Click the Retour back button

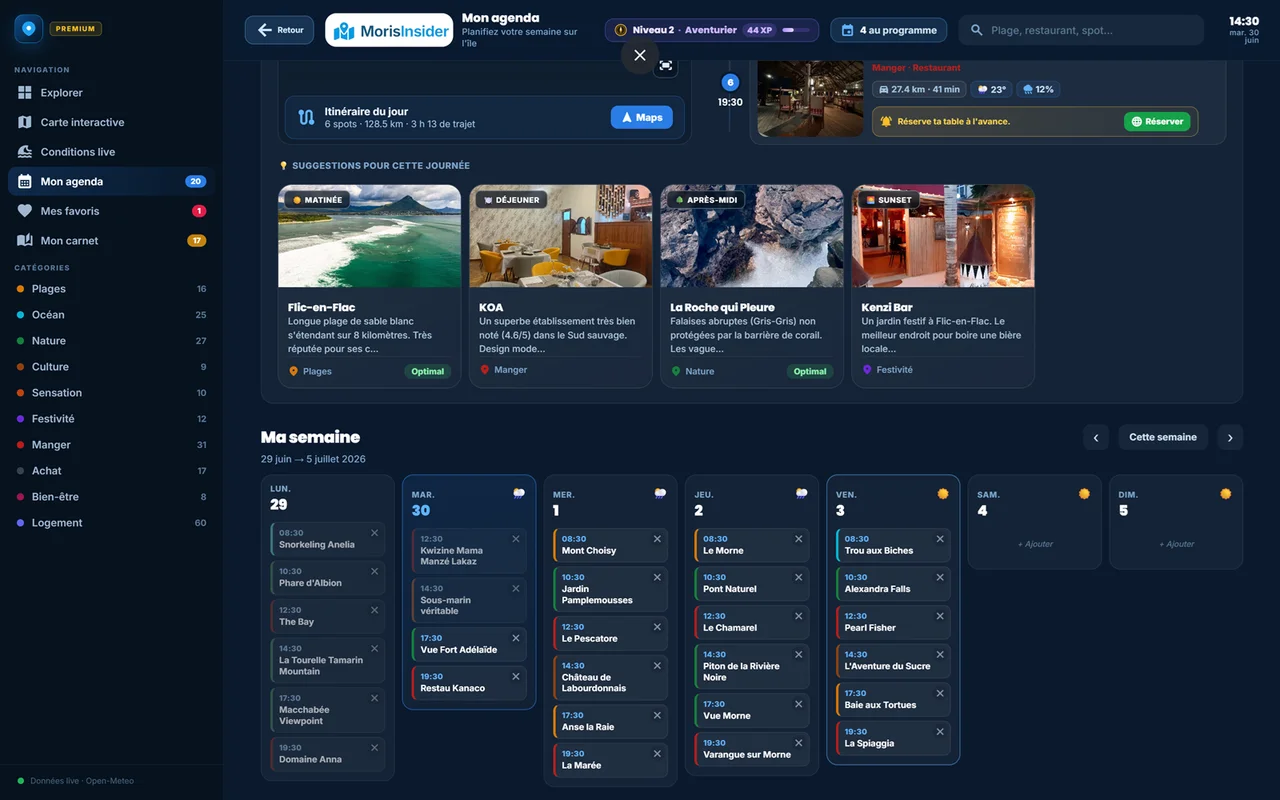(x=279, y=30)
